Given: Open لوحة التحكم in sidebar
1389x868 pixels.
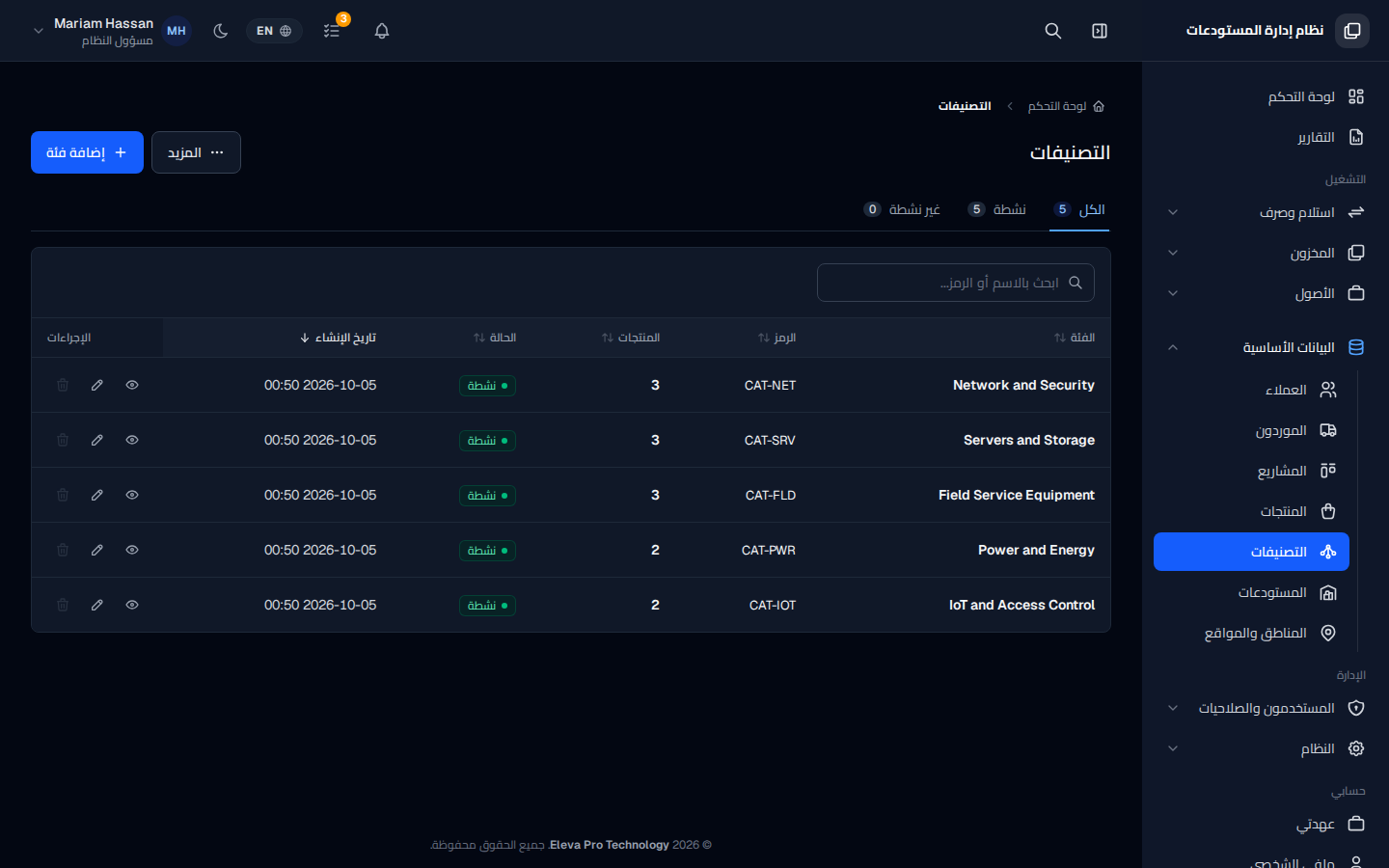Looking at the screenshot, I should (x=1266, y=96).
